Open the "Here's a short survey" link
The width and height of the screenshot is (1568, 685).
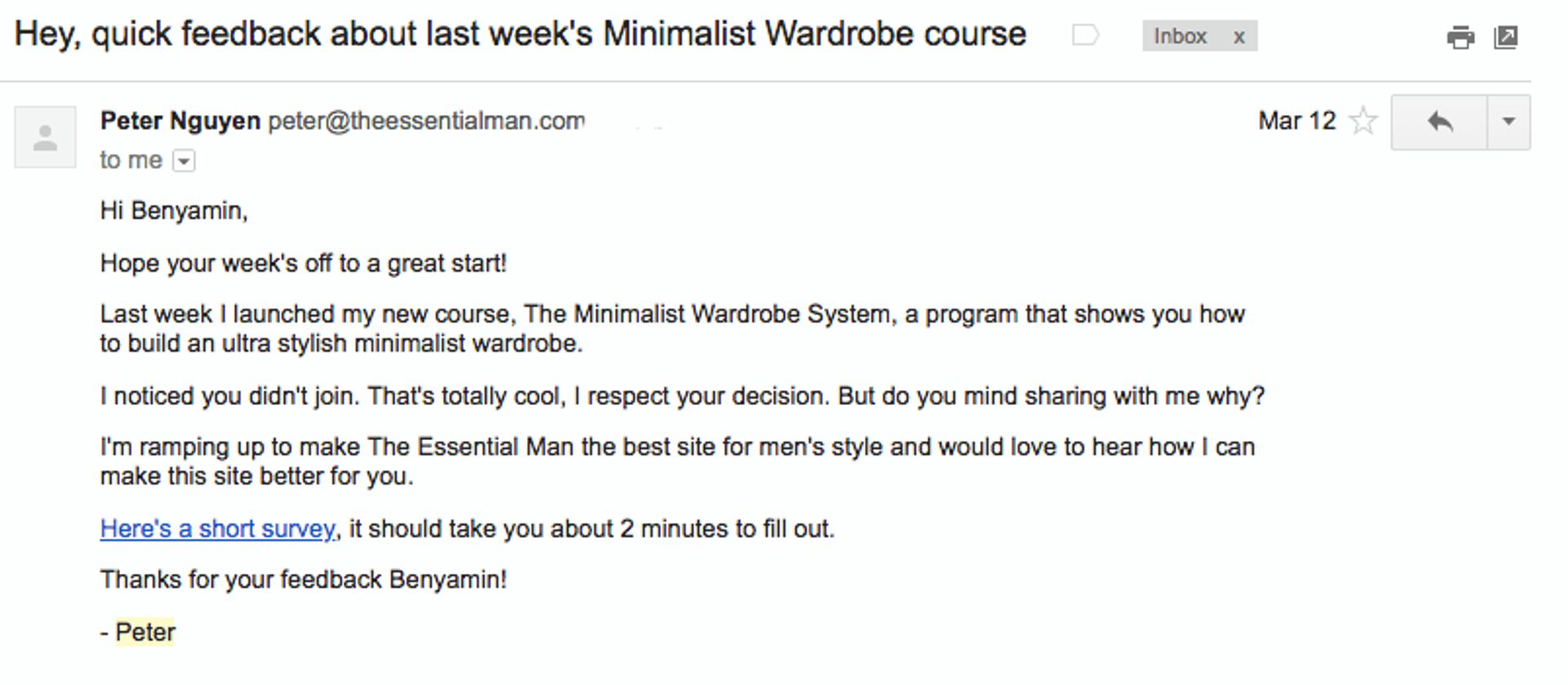(x=217, y=529)
